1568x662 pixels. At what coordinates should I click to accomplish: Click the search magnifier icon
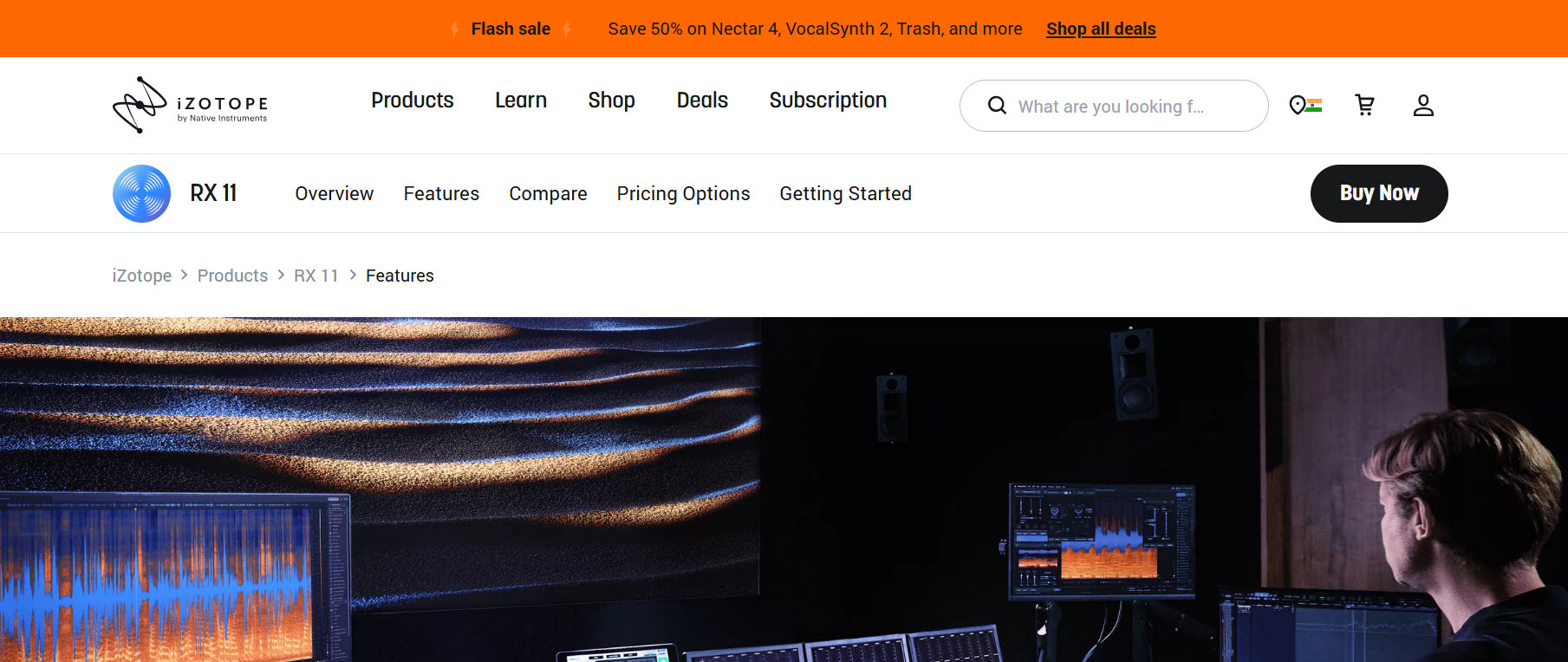coord(997,106)
